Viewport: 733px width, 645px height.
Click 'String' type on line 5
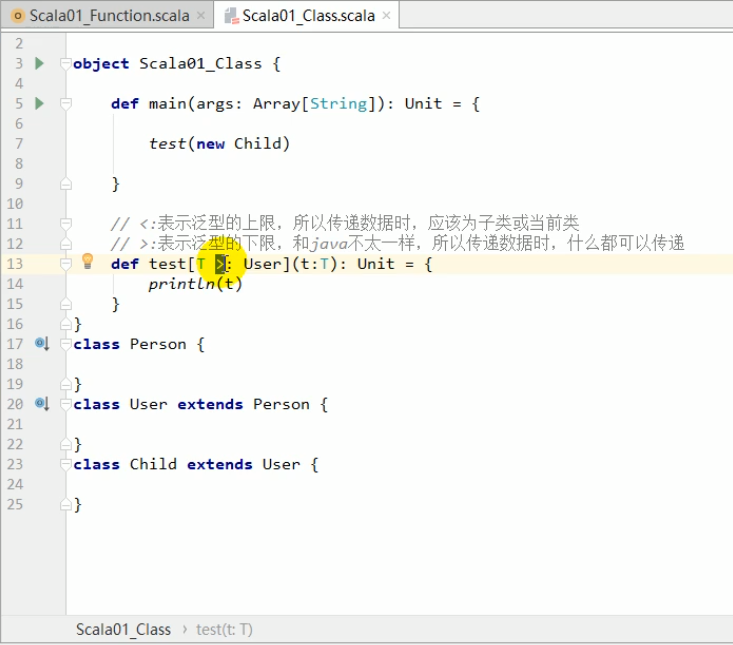[338, 104]
